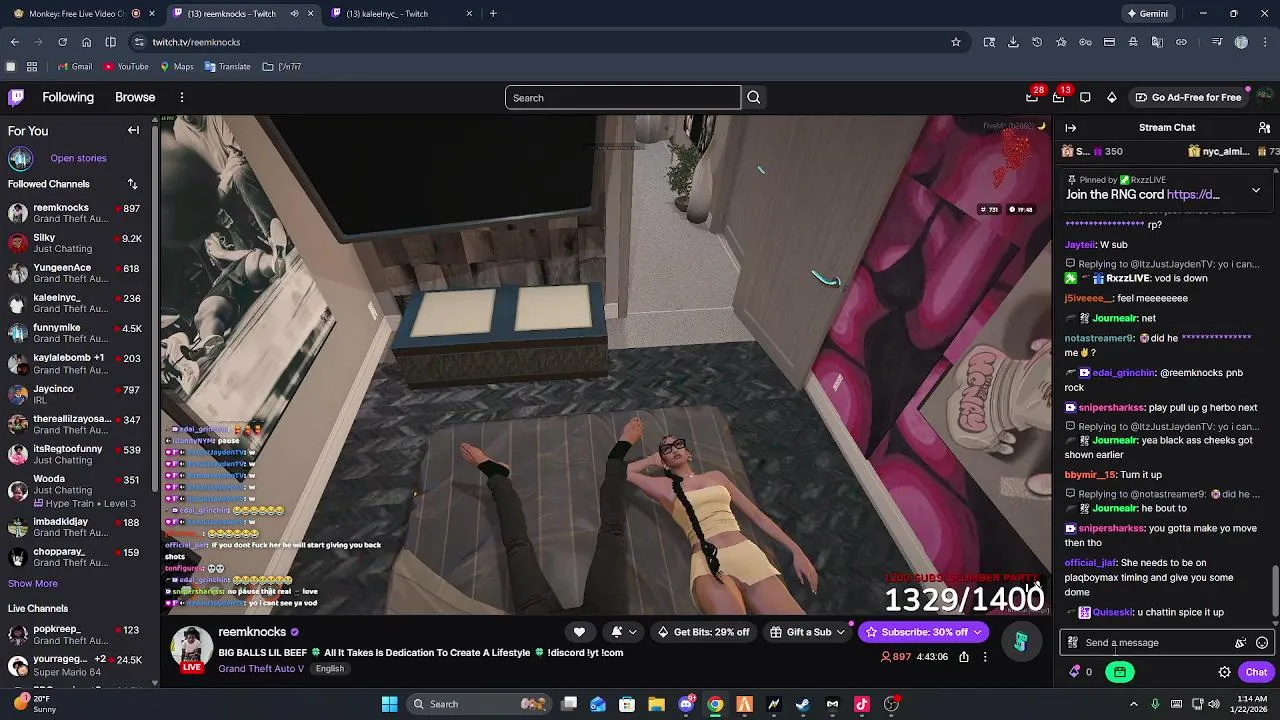Toggle media control playlist icon
This screenshot has width=1280, height=720.
point(1217,42)
